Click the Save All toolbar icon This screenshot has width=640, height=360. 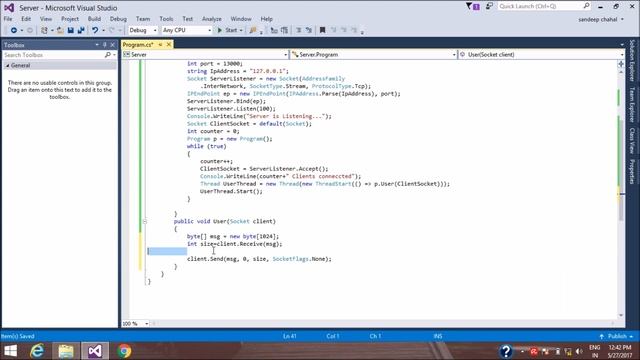(x=81, y=30)
